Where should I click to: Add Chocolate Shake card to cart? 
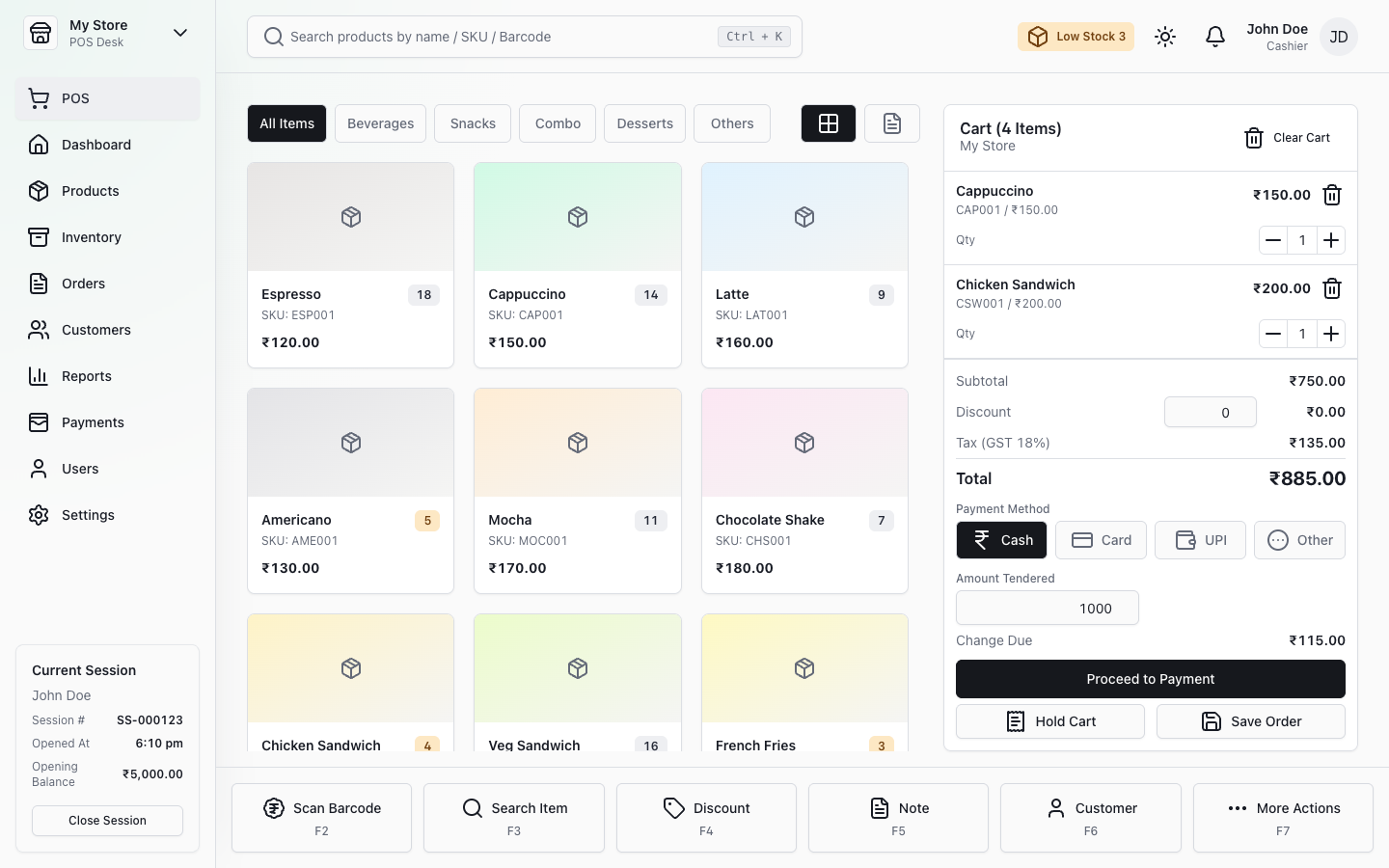click(804, 491)
